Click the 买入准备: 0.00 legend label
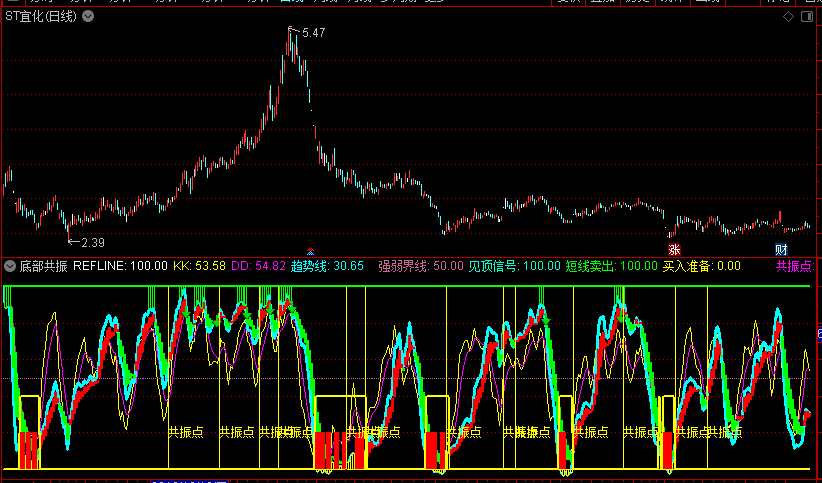Screen dimensions: 822x483 [701, 266]
